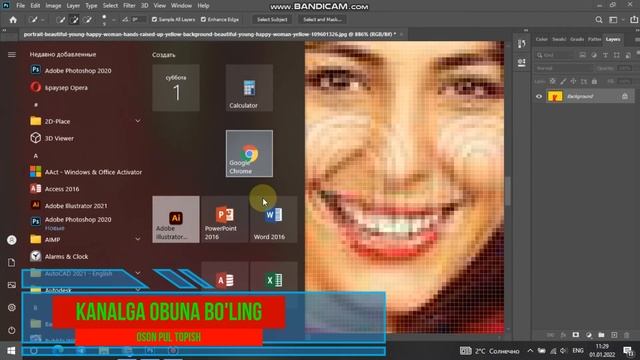This screenshot has height=360, width=640.
Task: Open the Image menu
Action: point(53,6)
